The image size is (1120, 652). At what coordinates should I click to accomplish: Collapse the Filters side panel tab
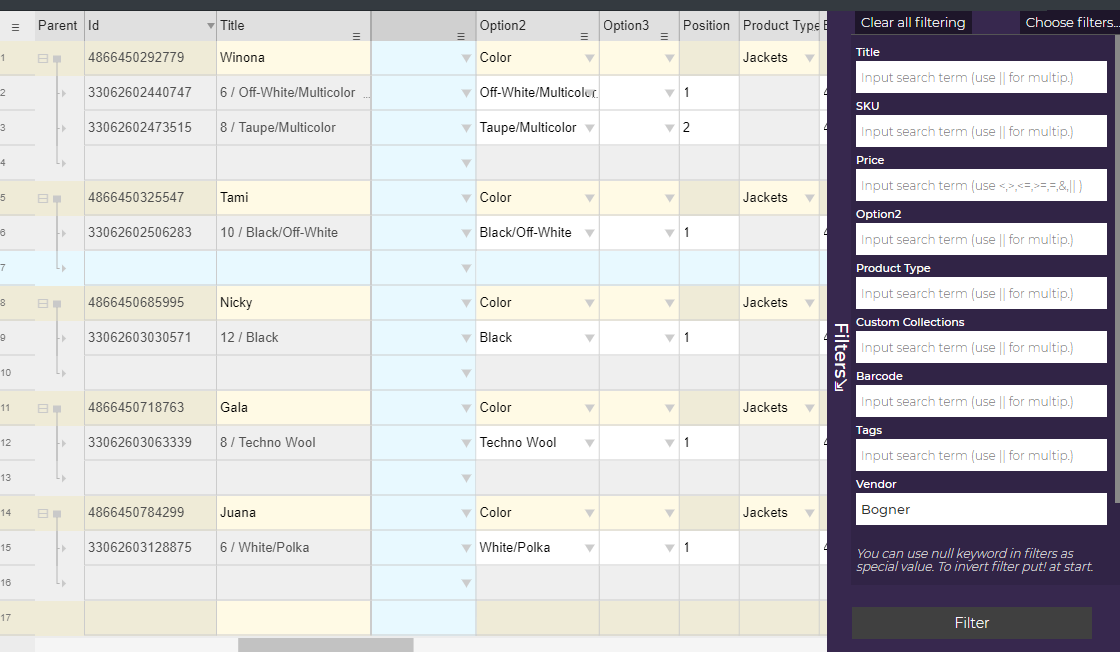click(x=841, y=356)
